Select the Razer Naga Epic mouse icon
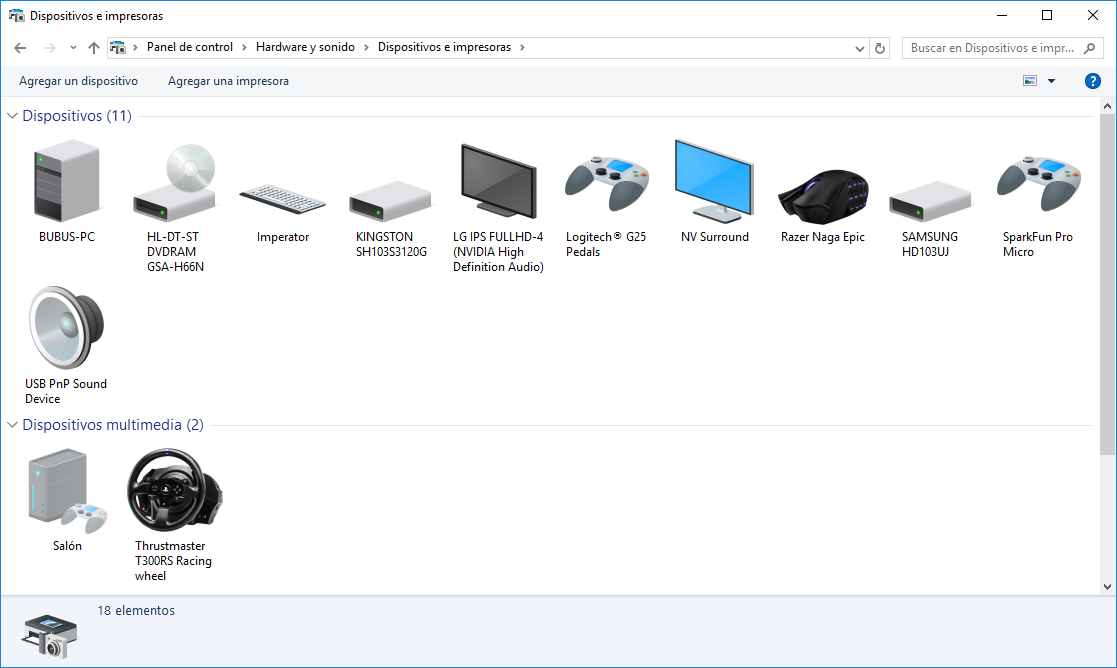Screen dimensions: 1117x668 tap(824, 197)
